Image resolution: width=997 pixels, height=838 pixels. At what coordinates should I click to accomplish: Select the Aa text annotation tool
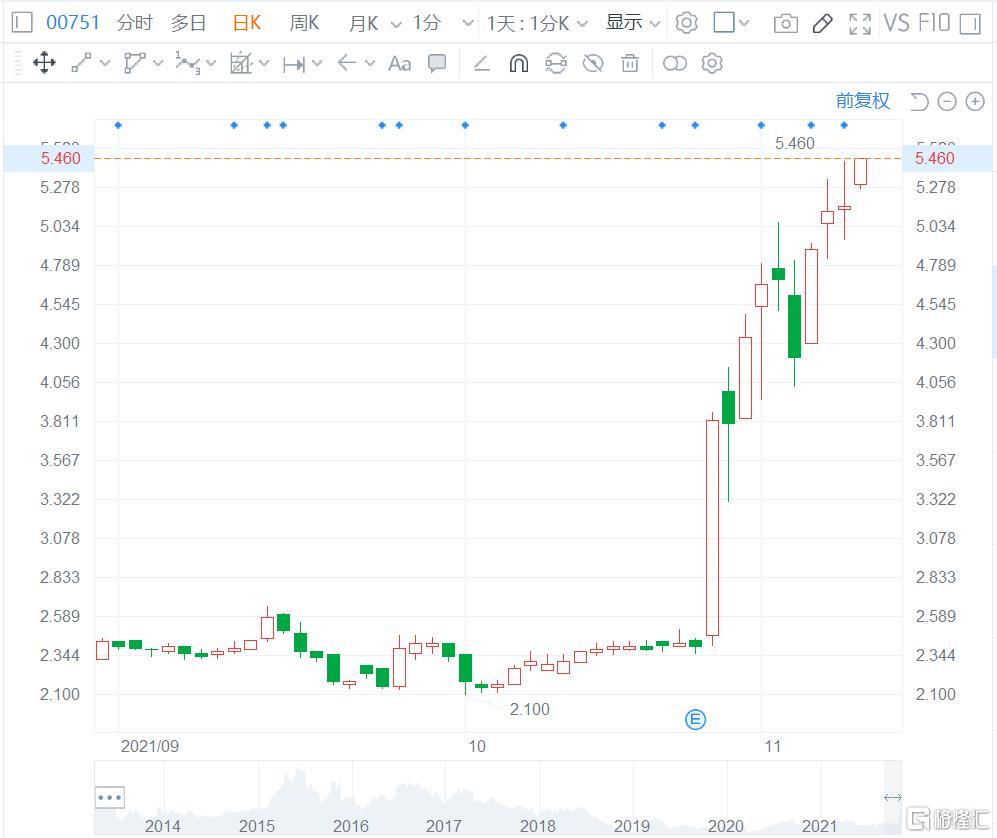click(x=399, y=64)
